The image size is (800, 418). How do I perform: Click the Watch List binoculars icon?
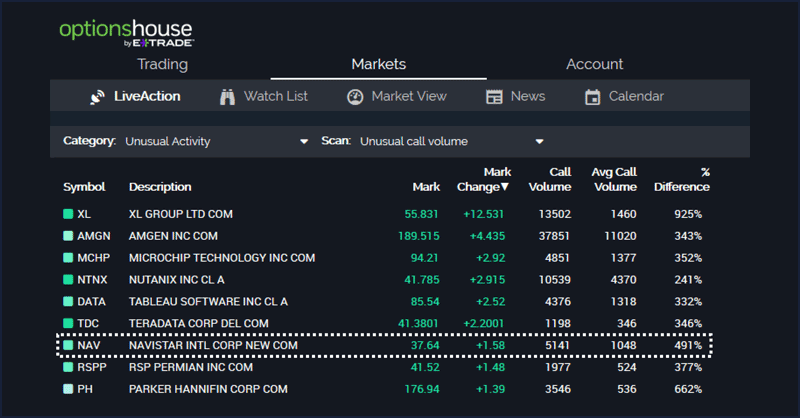[x=227, y=97]
